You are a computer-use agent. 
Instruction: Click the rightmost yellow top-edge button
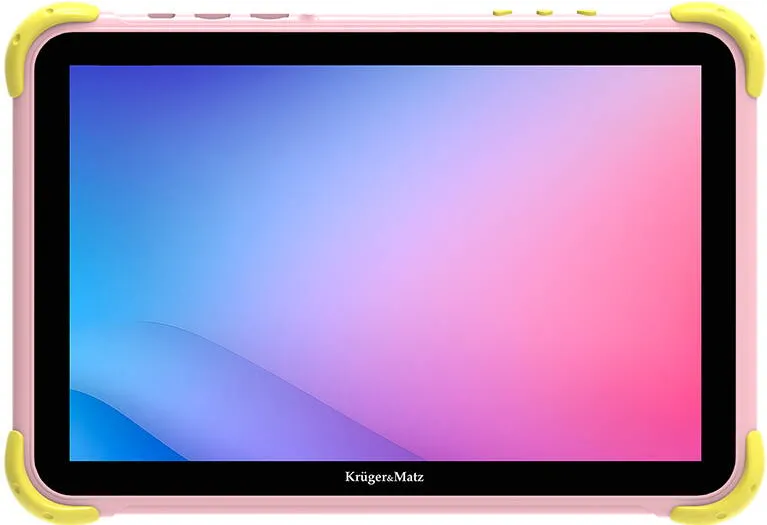[x=586, y=12]
